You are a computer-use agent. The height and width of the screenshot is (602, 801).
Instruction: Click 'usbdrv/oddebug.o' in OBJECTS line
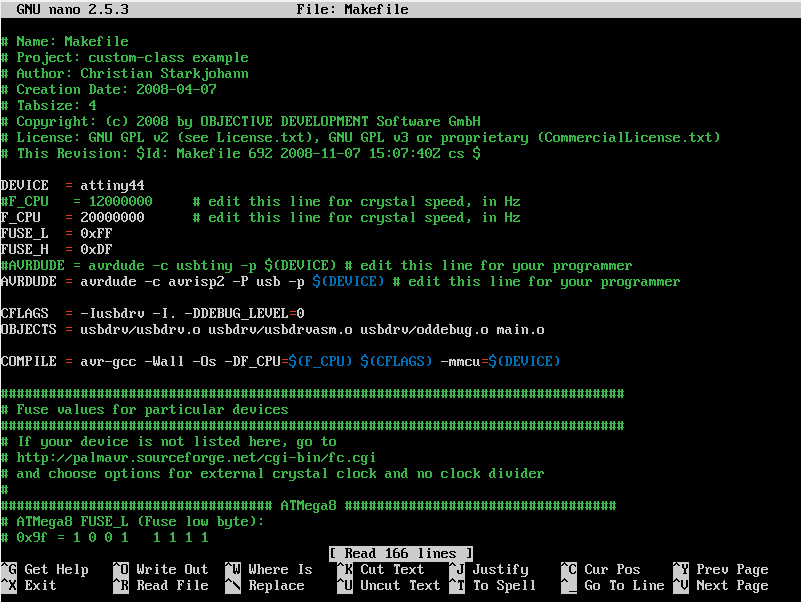pos(425,330)
